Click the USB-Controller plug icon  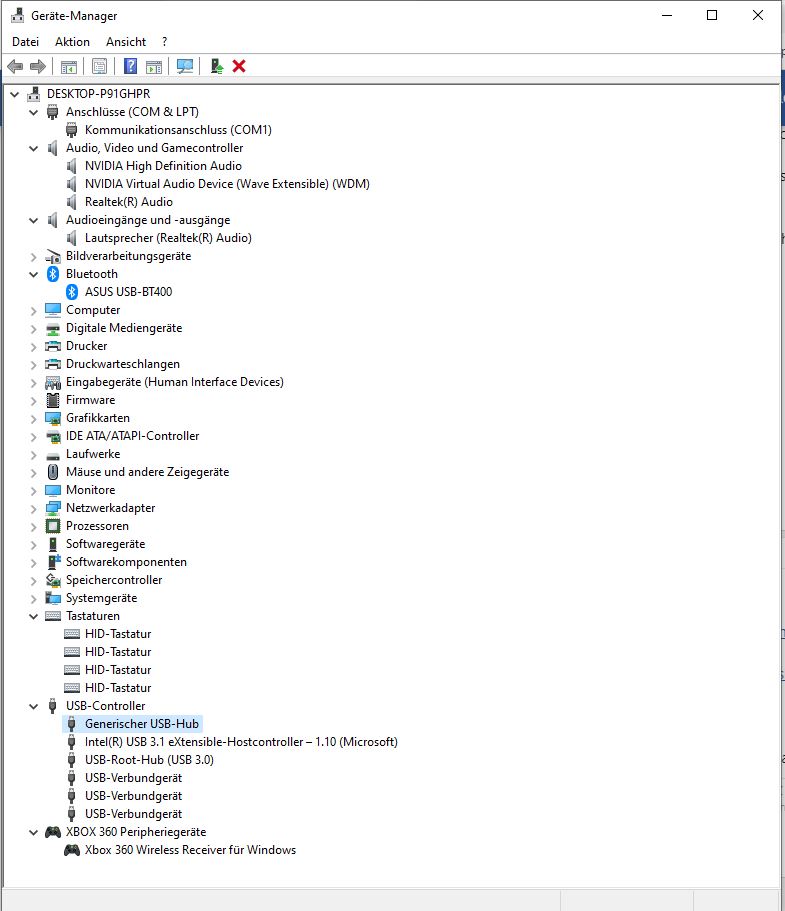(53, 706)
